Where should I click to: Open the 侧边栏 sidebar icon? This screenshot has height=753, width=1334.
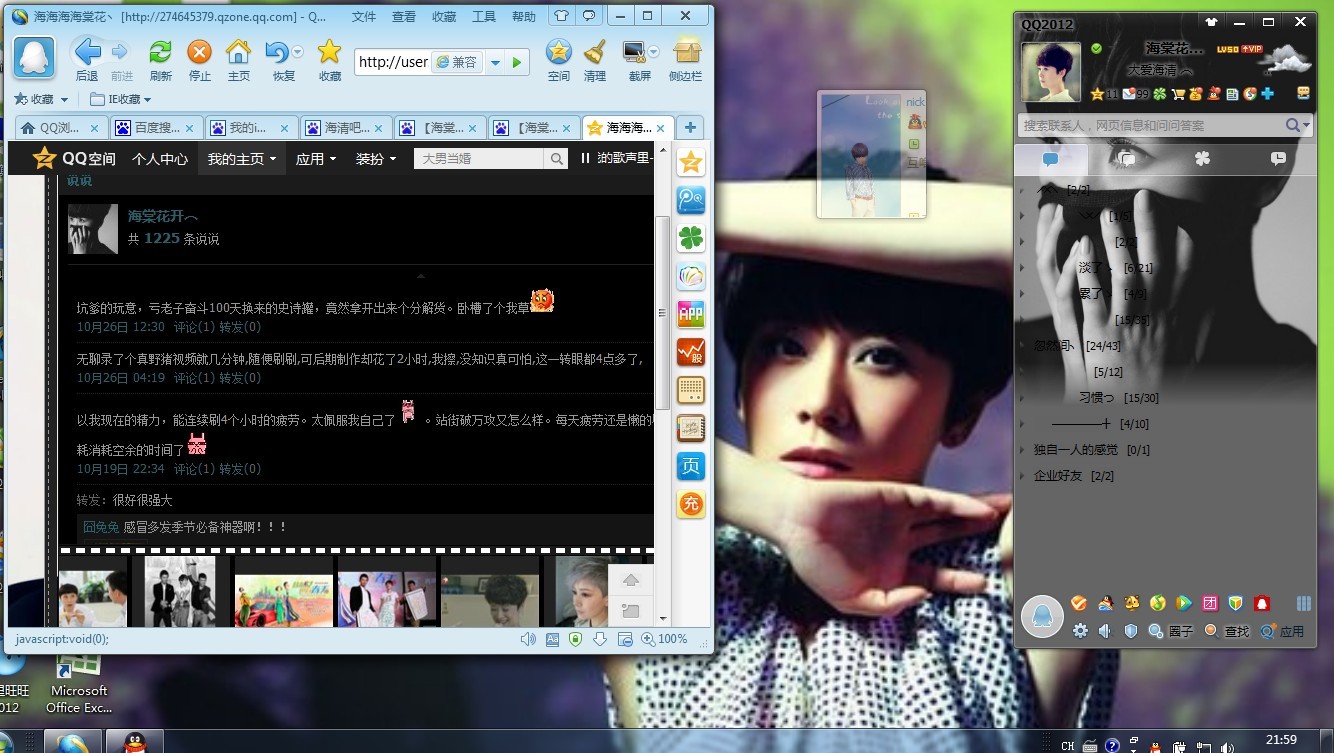(687, 52)
